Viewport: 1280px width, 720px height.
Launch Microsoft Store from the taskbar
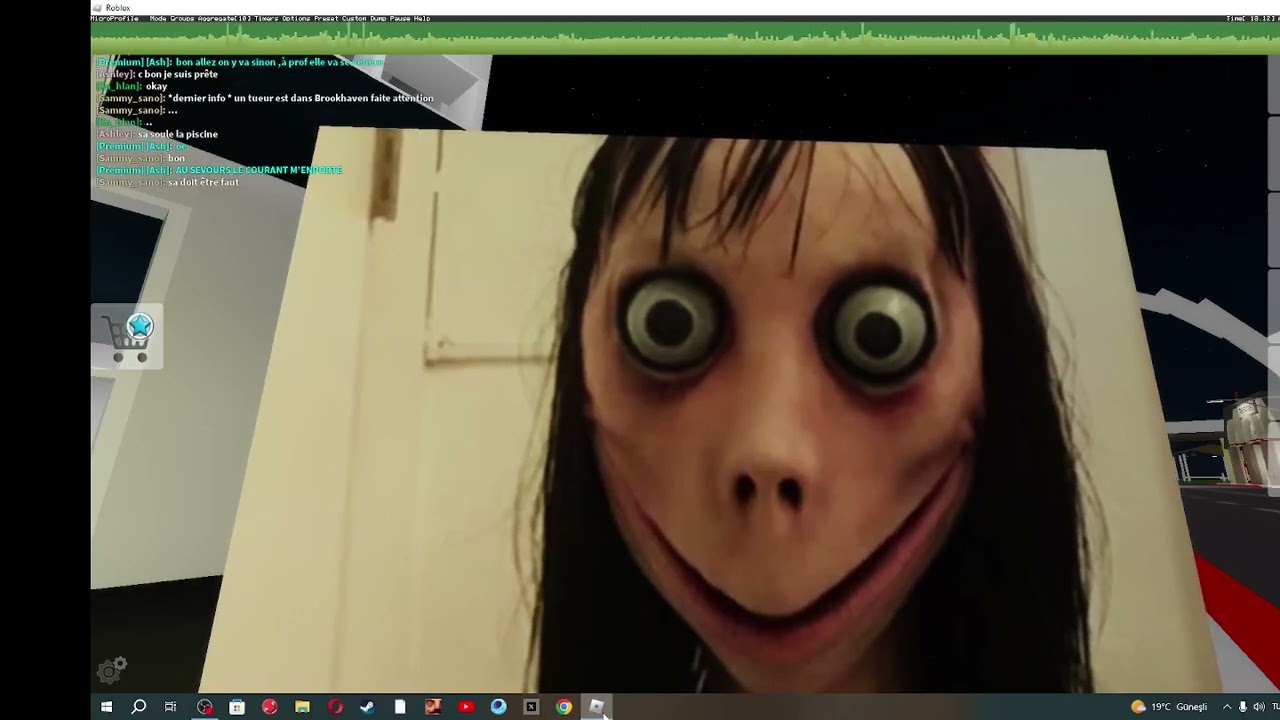[x=237, y=707]
